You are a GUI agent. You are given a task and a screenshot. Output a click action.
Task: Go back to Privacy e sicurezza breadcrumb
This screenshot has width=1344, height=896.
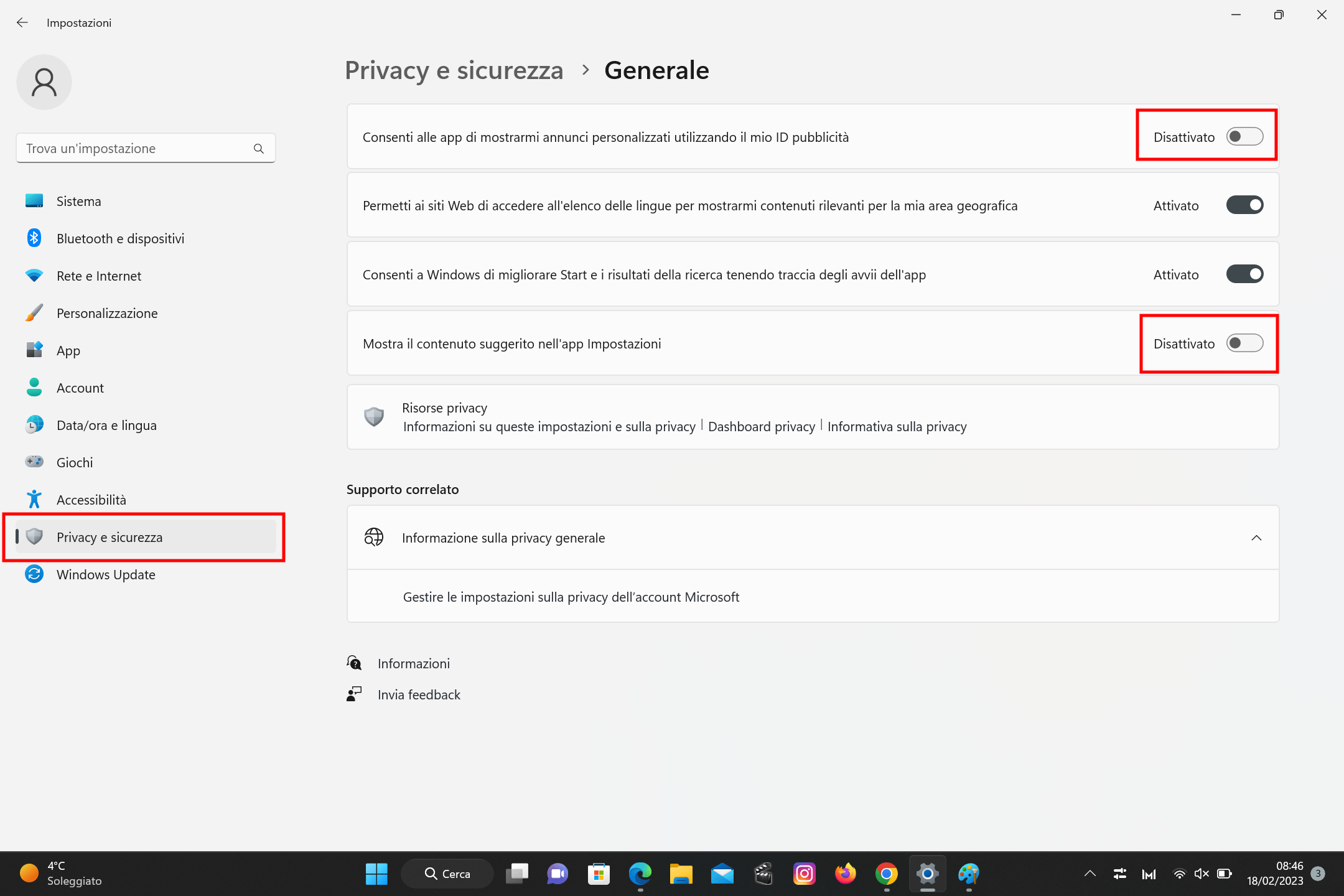coord(454,70)
